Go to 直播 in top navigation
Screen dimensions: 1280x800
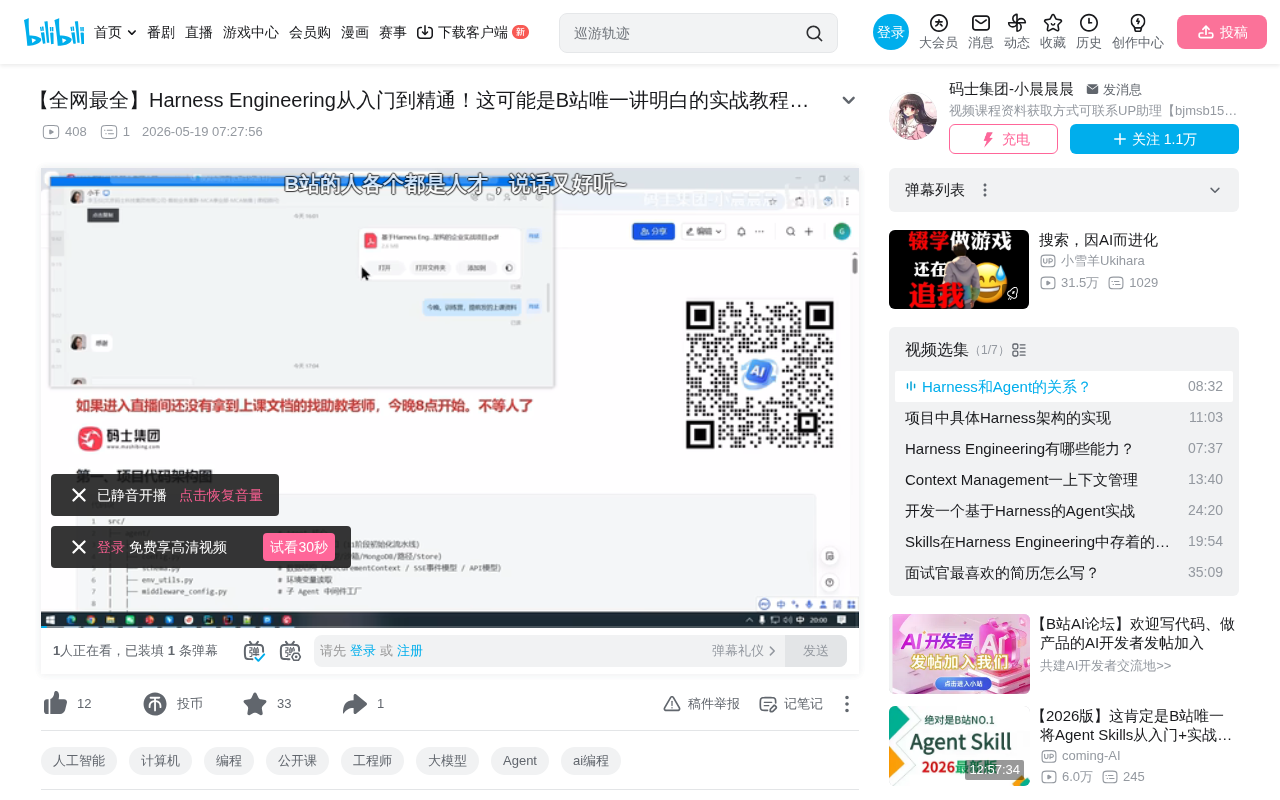click(x=199, y=32)
